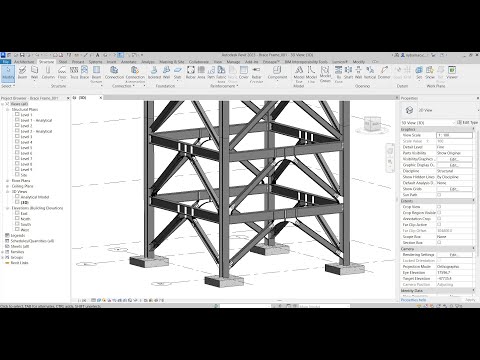This screenshot has width=480, height=360.
Task: Pick the structural Beam tool
Action: [x=22, y=72]
